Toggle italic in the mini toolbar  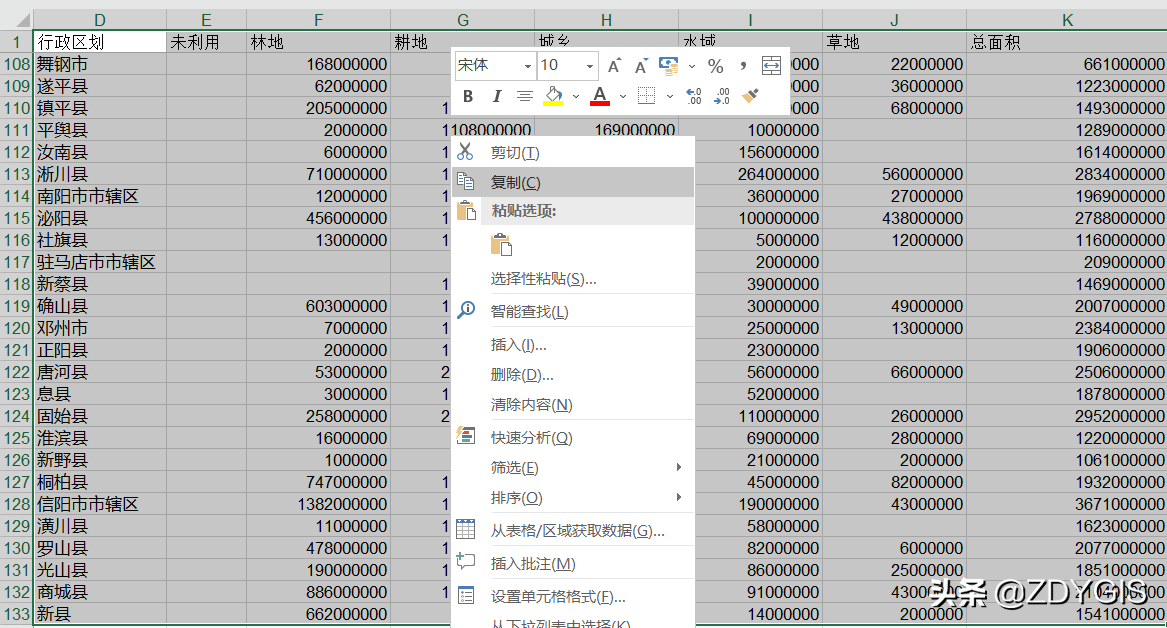tap(496, 96)
